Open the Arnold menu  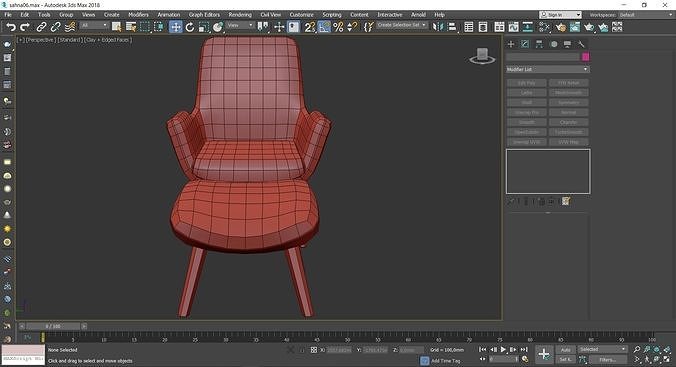pos(418,15)
